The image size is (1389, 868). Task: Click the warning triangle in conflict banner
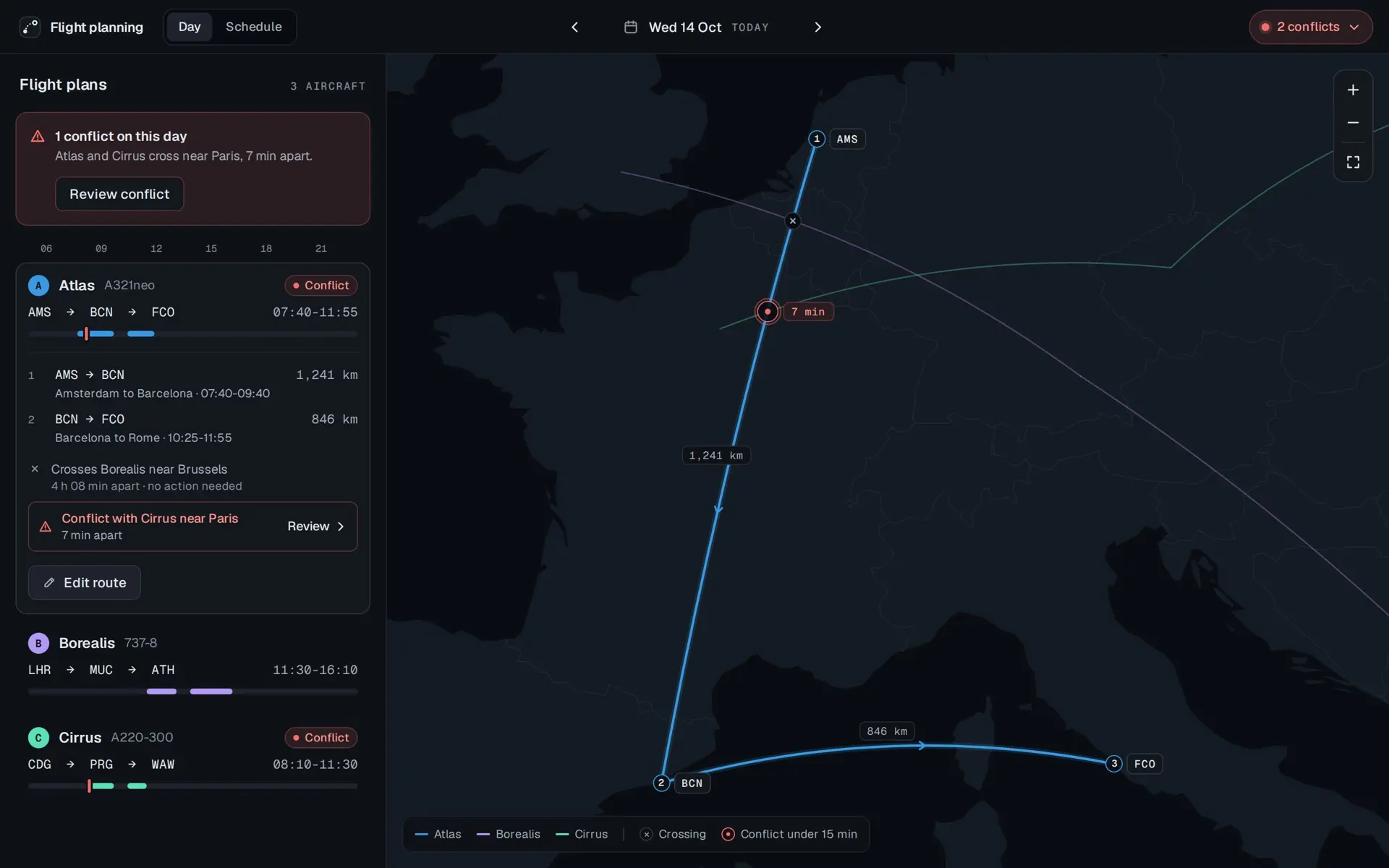38,136
